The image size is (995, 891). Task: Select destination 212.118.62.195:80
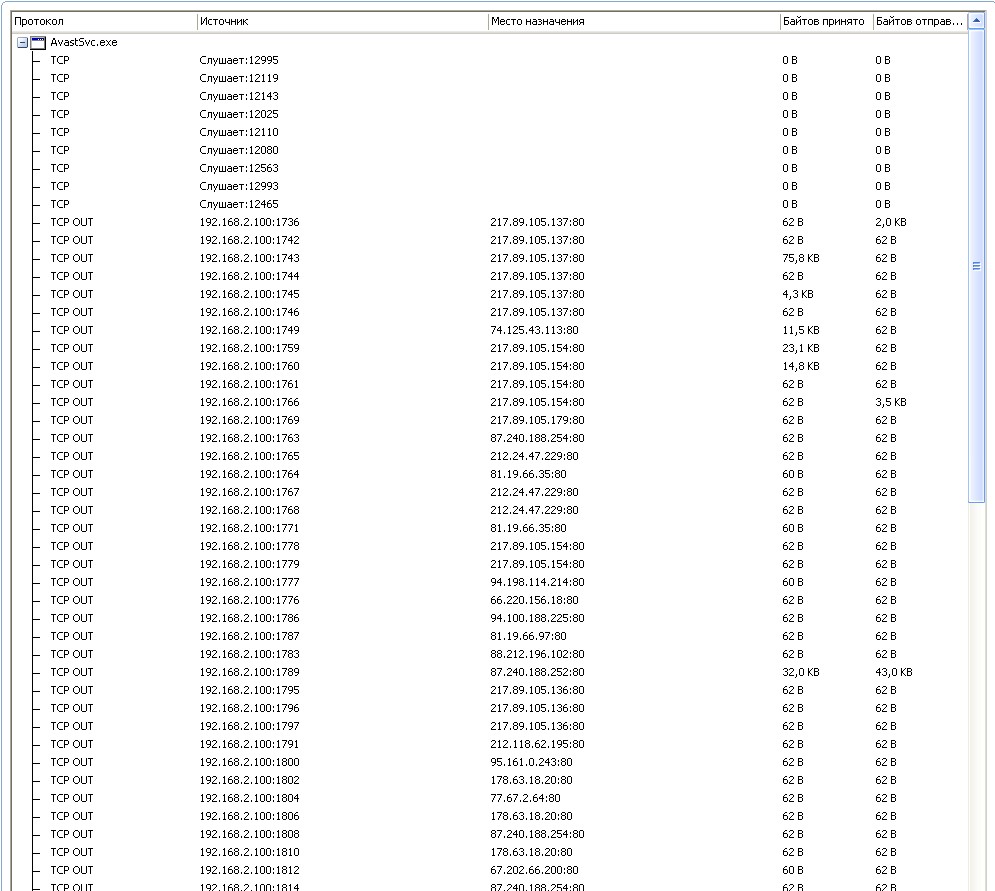(x=537, y=744)
